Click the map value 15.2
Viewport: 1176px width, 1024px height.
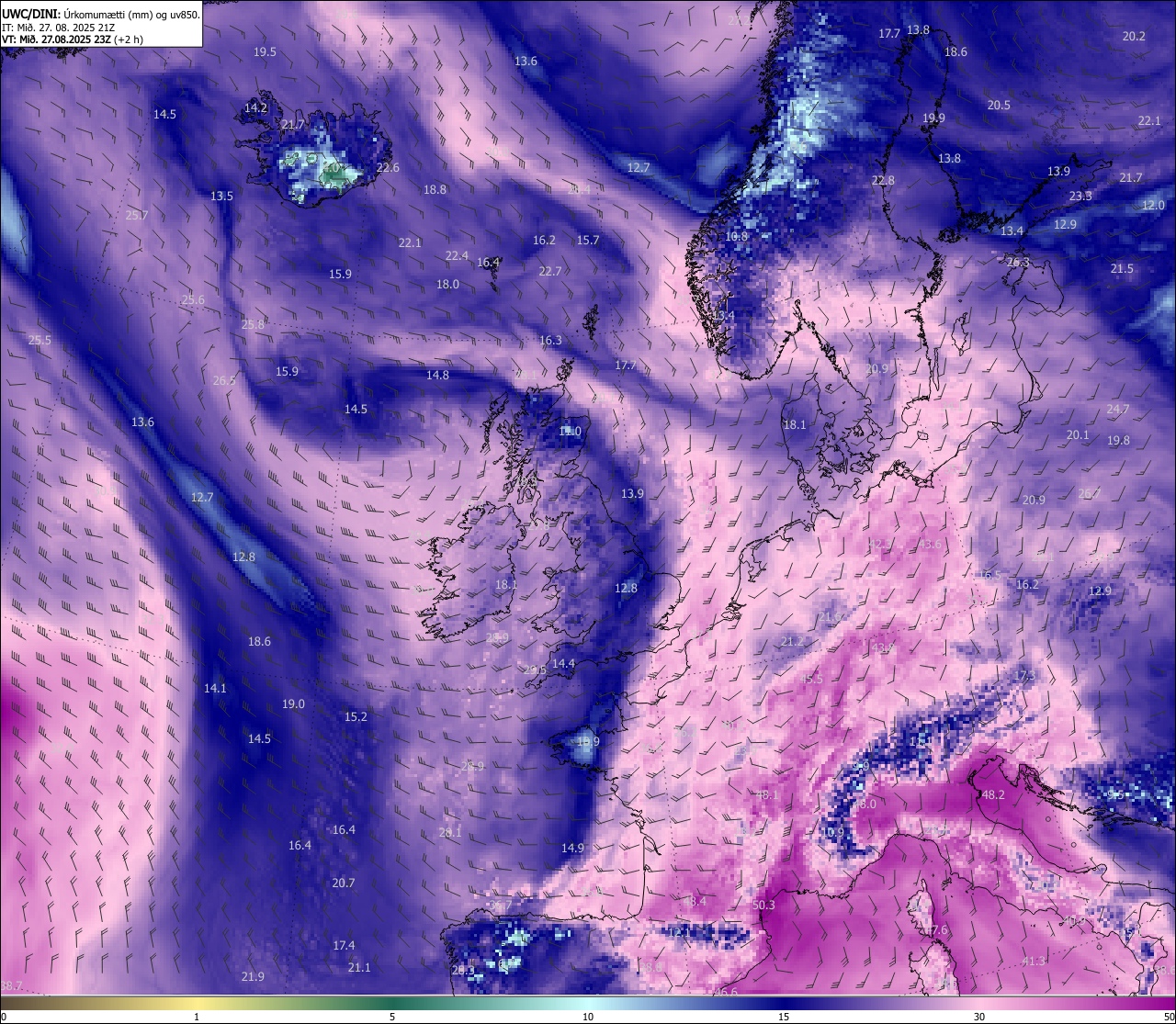[x=356, y=717]
